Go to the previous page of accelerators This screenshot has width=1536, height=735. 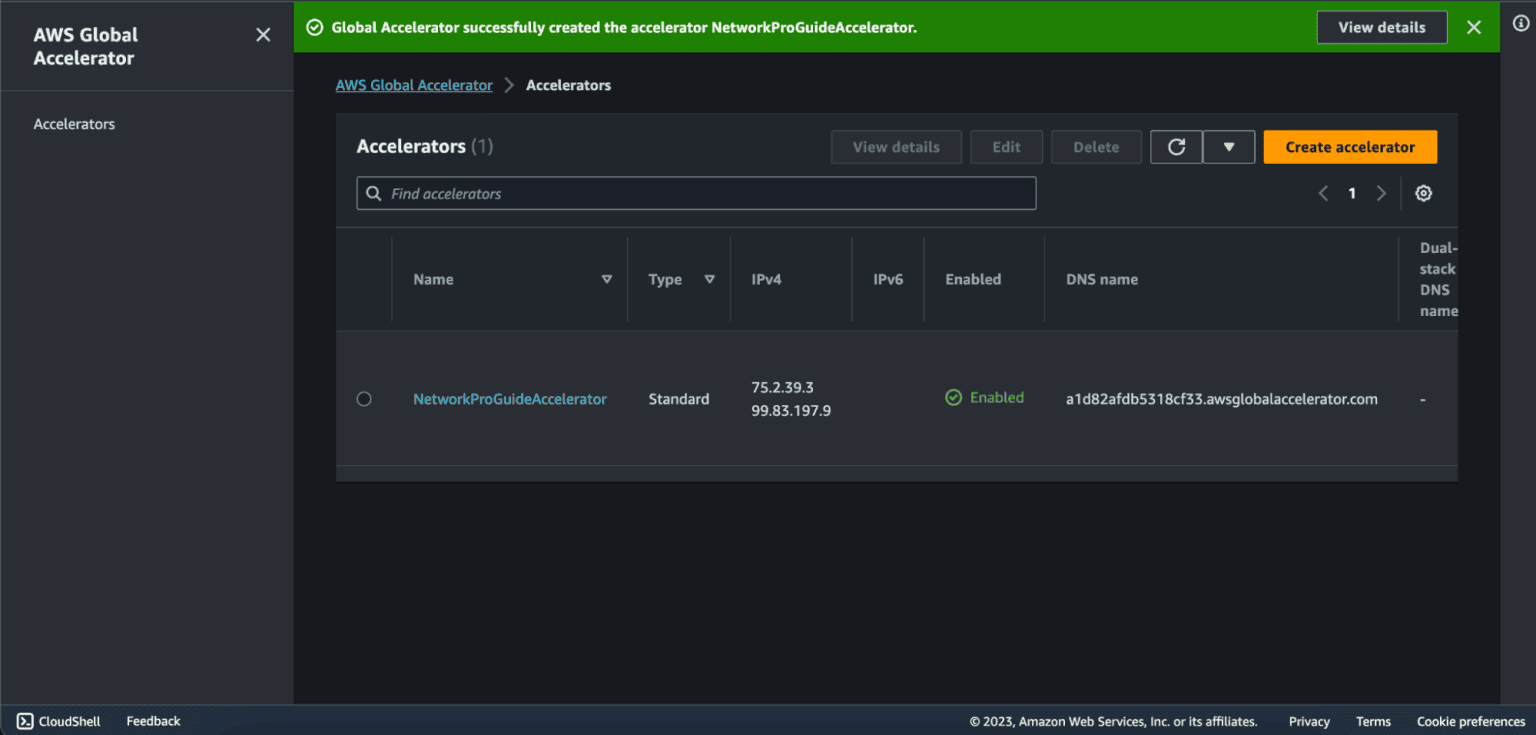1323,193
